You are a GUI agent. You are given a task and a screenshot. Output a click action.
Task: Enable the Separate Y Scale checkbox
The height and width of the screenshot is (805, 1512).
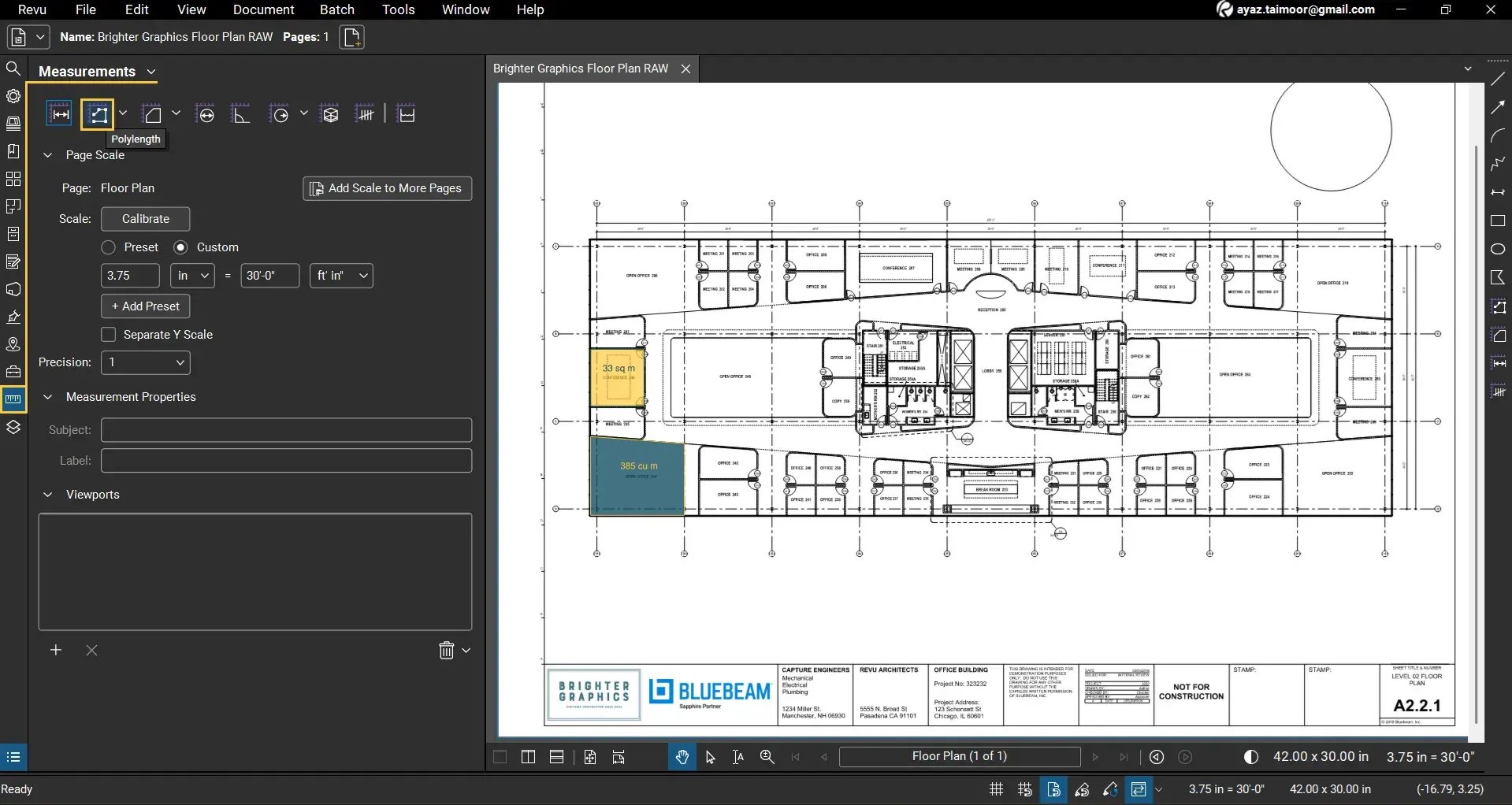[x=109, y=335]
